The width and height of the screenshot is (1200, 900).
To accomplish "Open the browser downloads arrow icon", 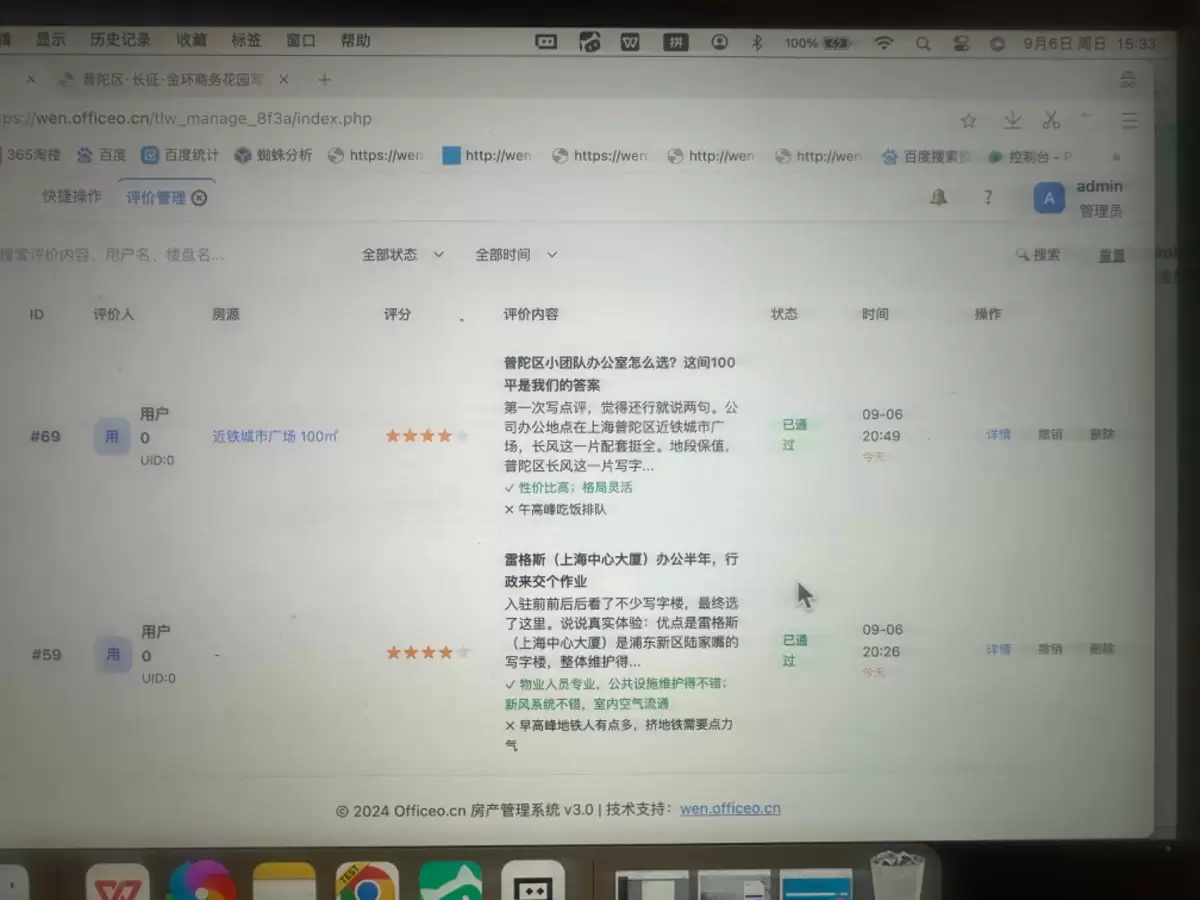I will click(x=1012, y=120).
